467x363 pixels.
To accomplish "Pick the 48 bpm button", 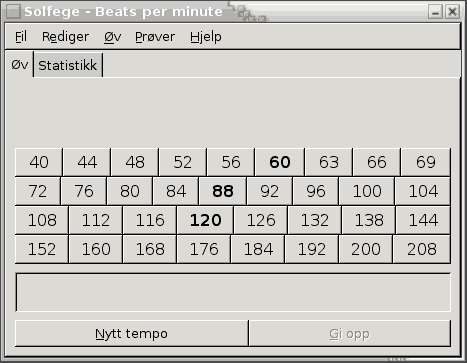I will point(135,162).
